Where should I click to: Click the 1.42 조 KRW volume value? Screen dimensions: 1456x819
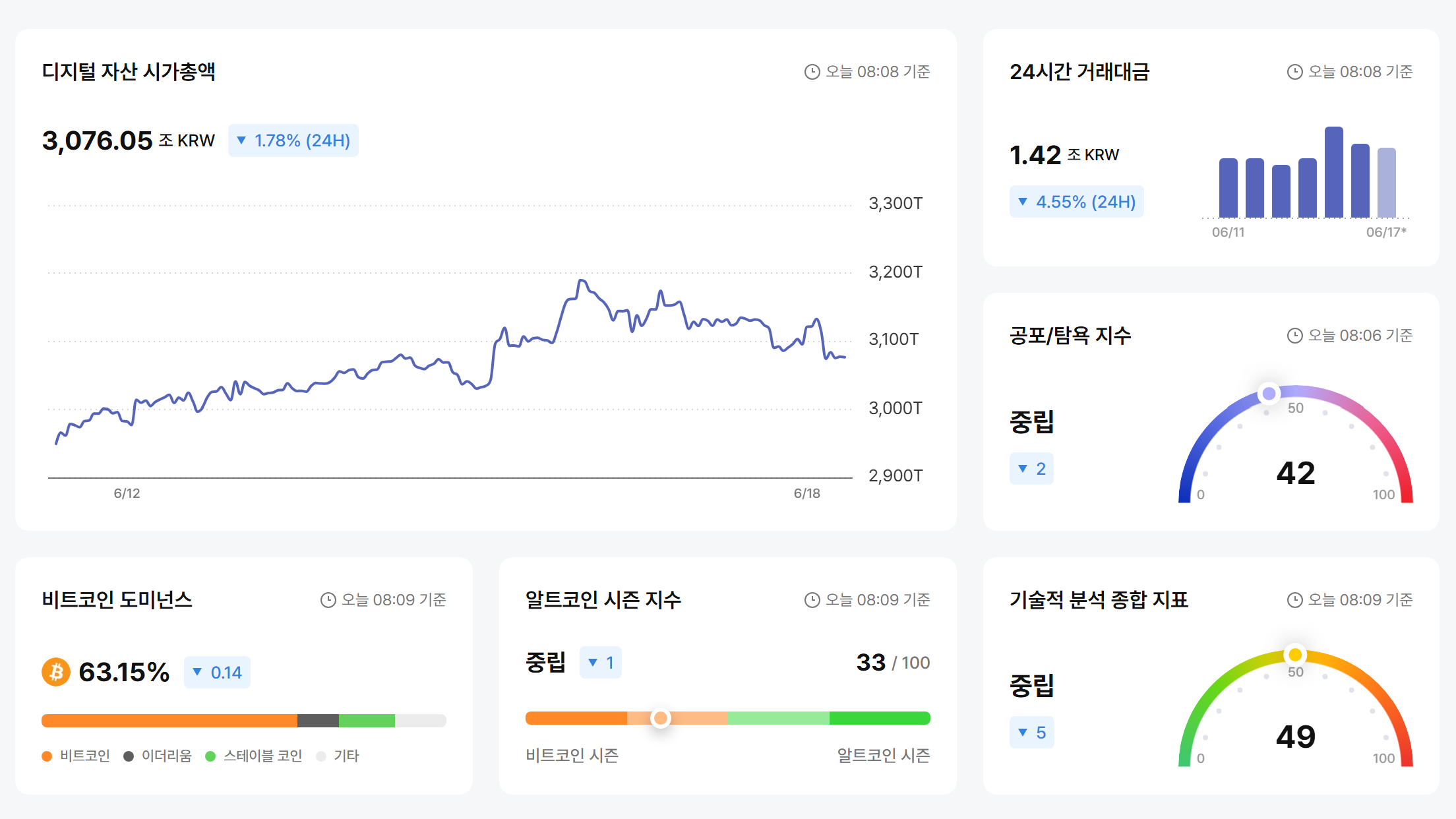click(1064, 155)
